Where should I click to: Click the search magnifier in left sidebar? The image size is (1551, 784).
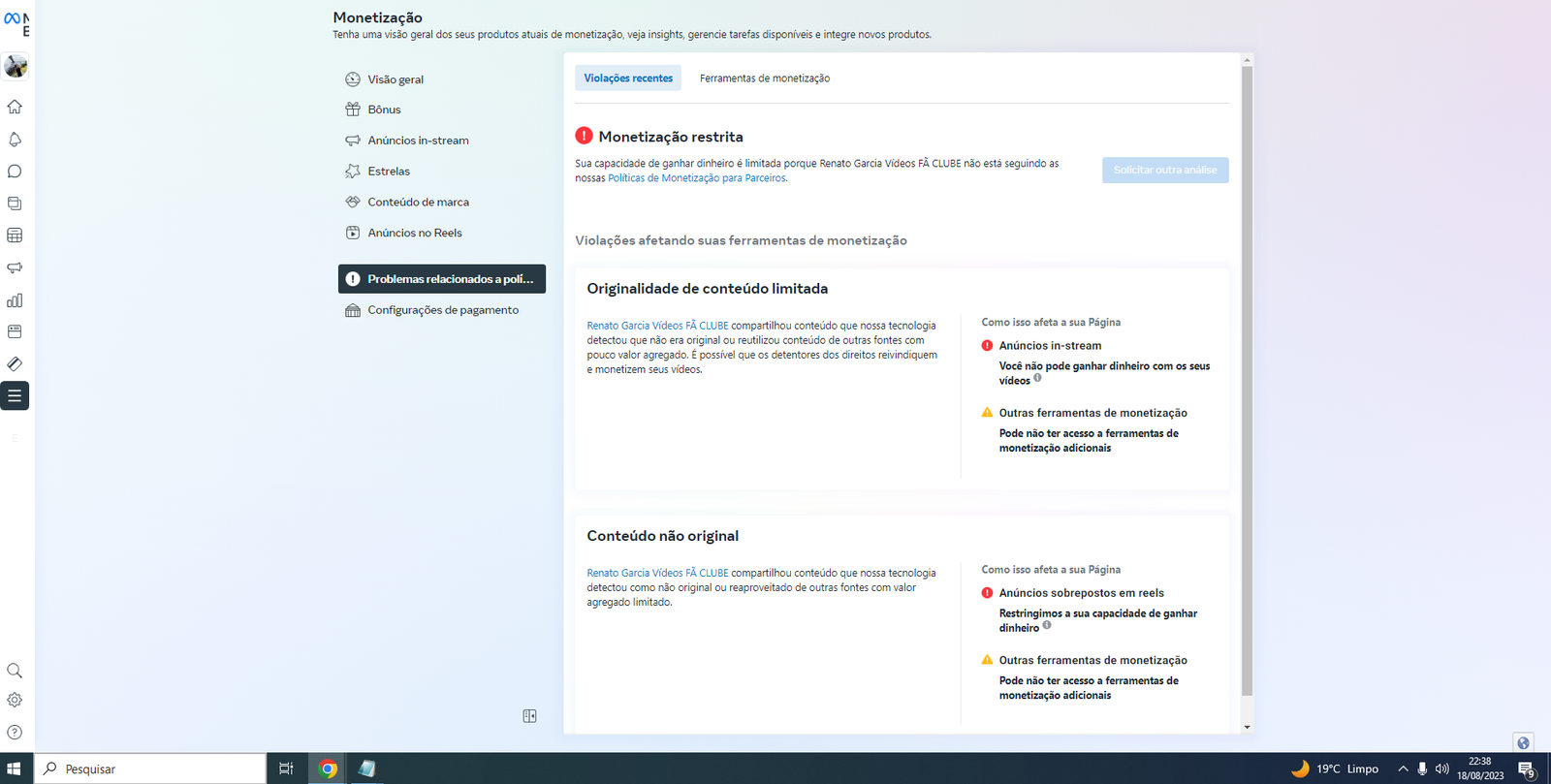pyautogui.click(x=15, y=671)
